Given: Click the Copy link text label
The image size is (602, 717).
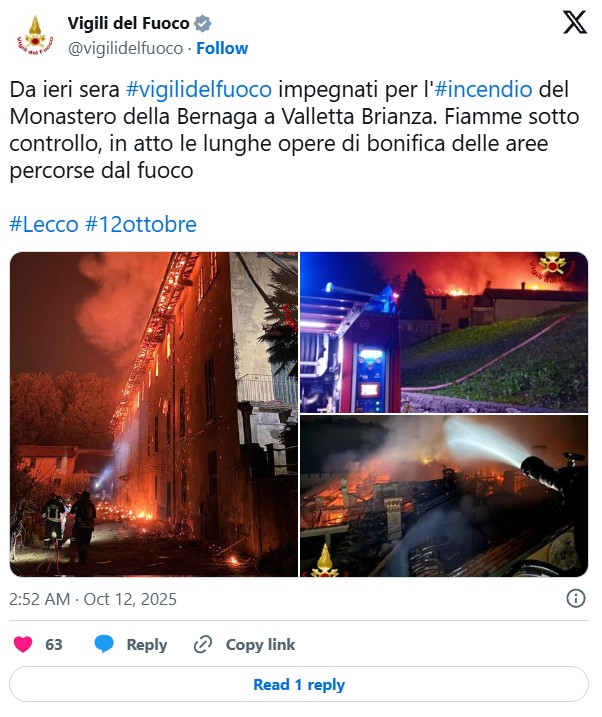Looking at the screenshot, I should [x=260, y=644].
